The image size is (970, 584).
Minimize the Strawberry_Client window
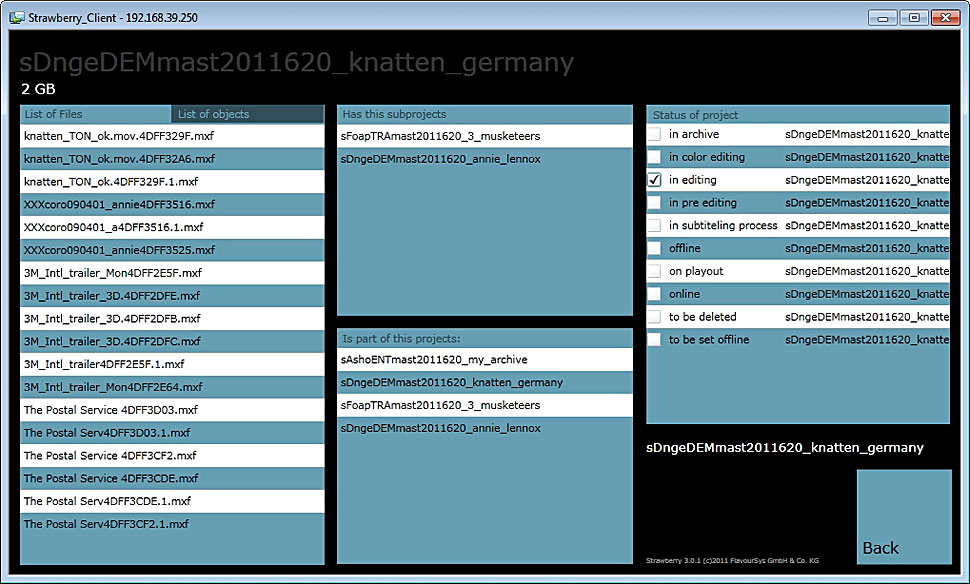(883, 17)
